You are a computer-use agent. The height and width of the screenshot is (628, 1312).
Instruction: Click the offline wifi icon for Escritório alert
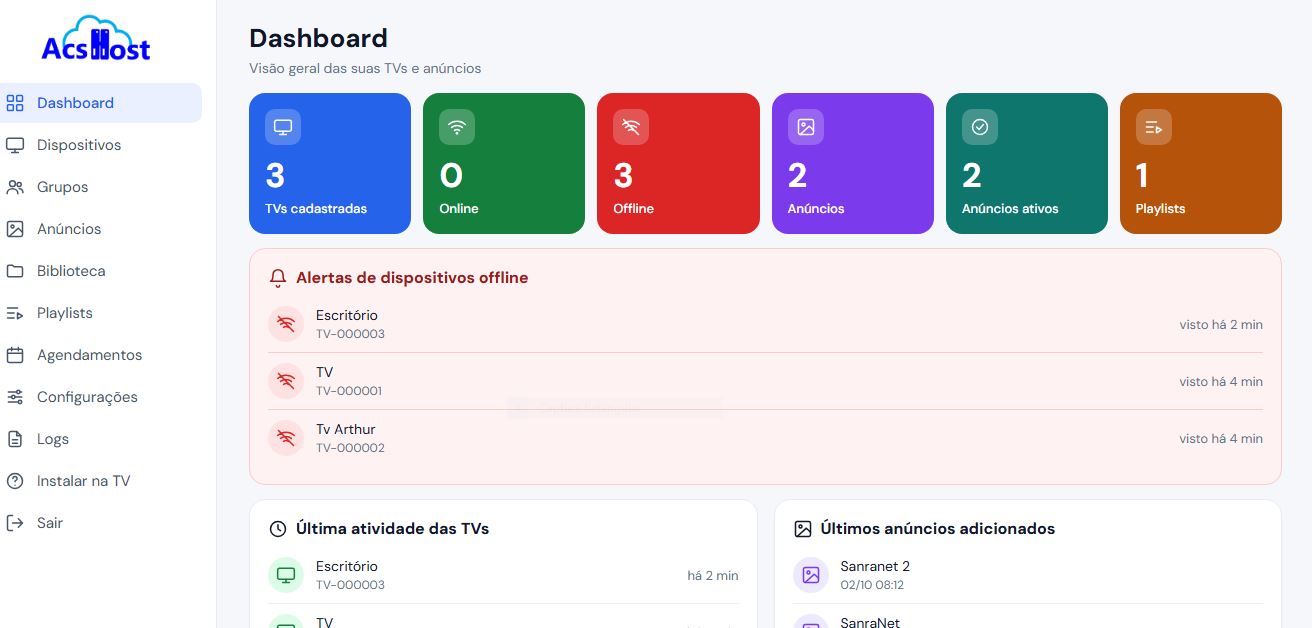(286, 324)
